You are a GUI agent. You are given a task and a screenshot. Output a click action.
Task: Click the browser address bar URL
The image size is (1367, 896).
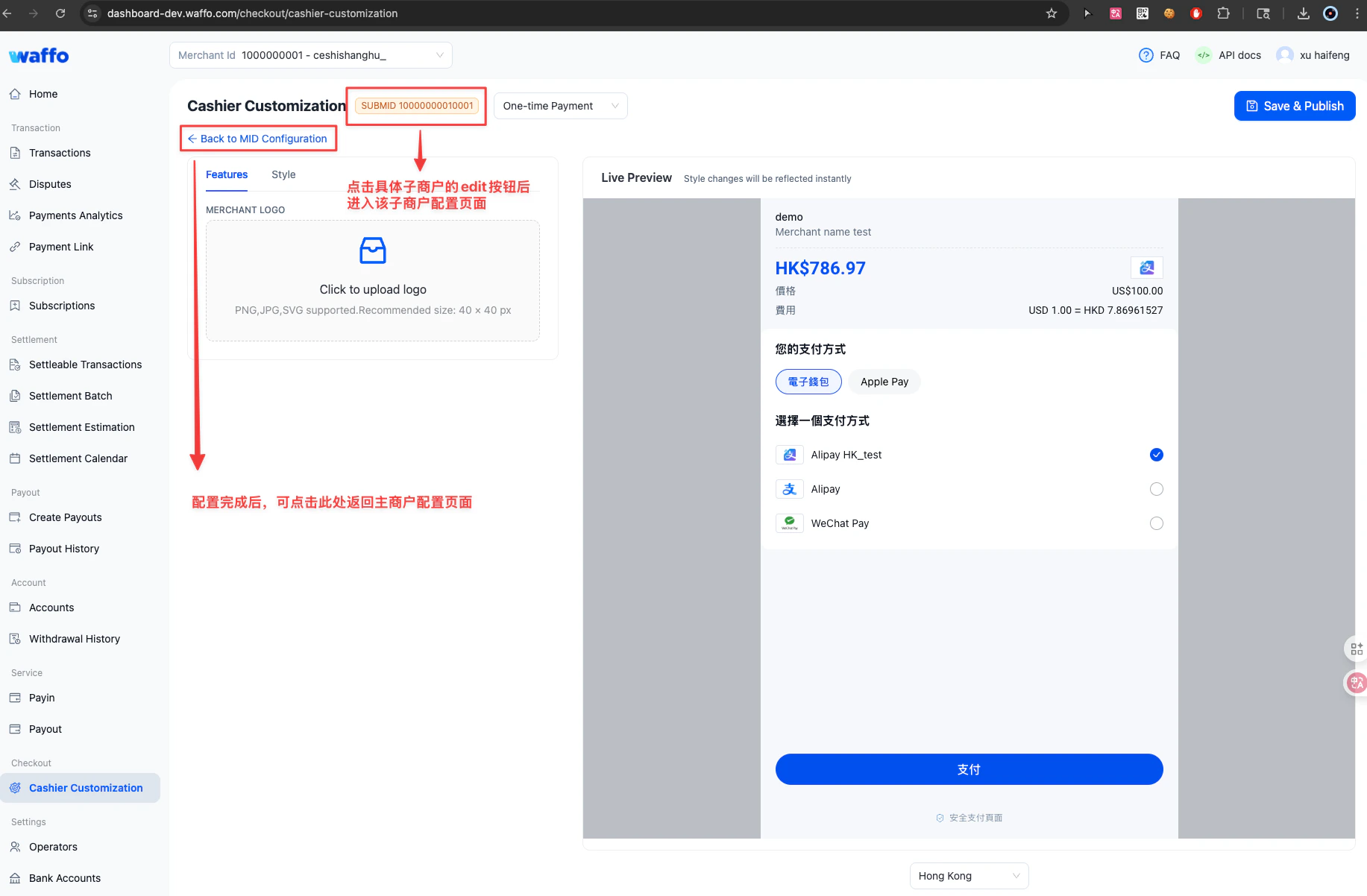point(252,13)
